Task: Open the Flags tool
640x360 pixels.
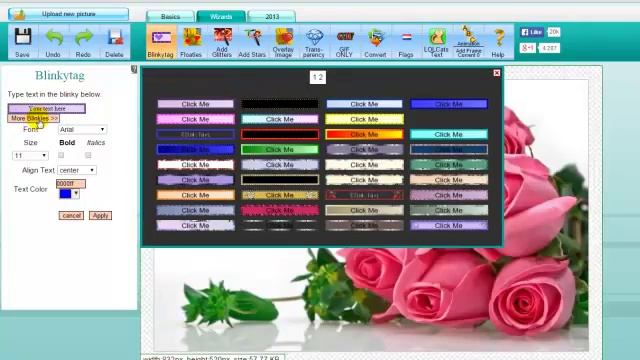Action: click(x=406, y=42)
